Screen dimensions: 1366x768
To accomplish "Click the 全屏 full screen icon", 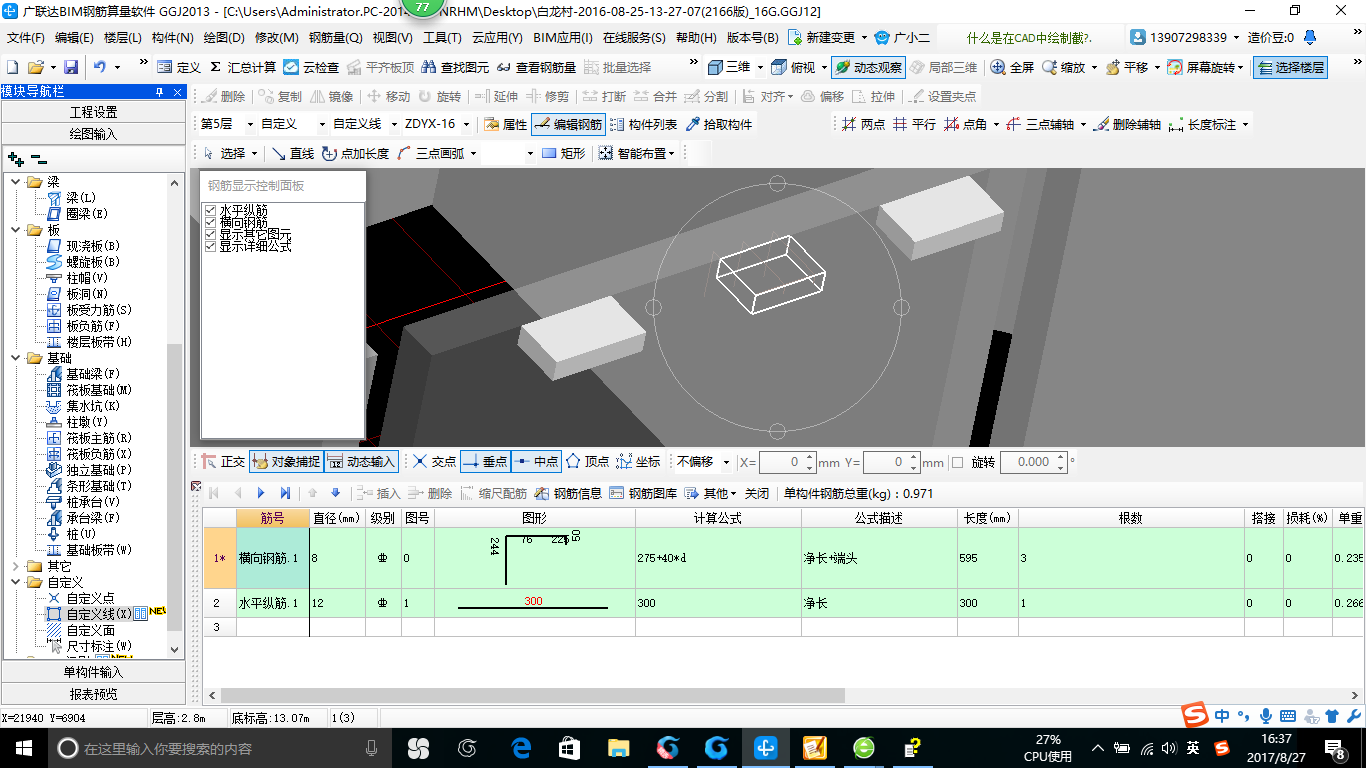I will [x=1012, y=67].
